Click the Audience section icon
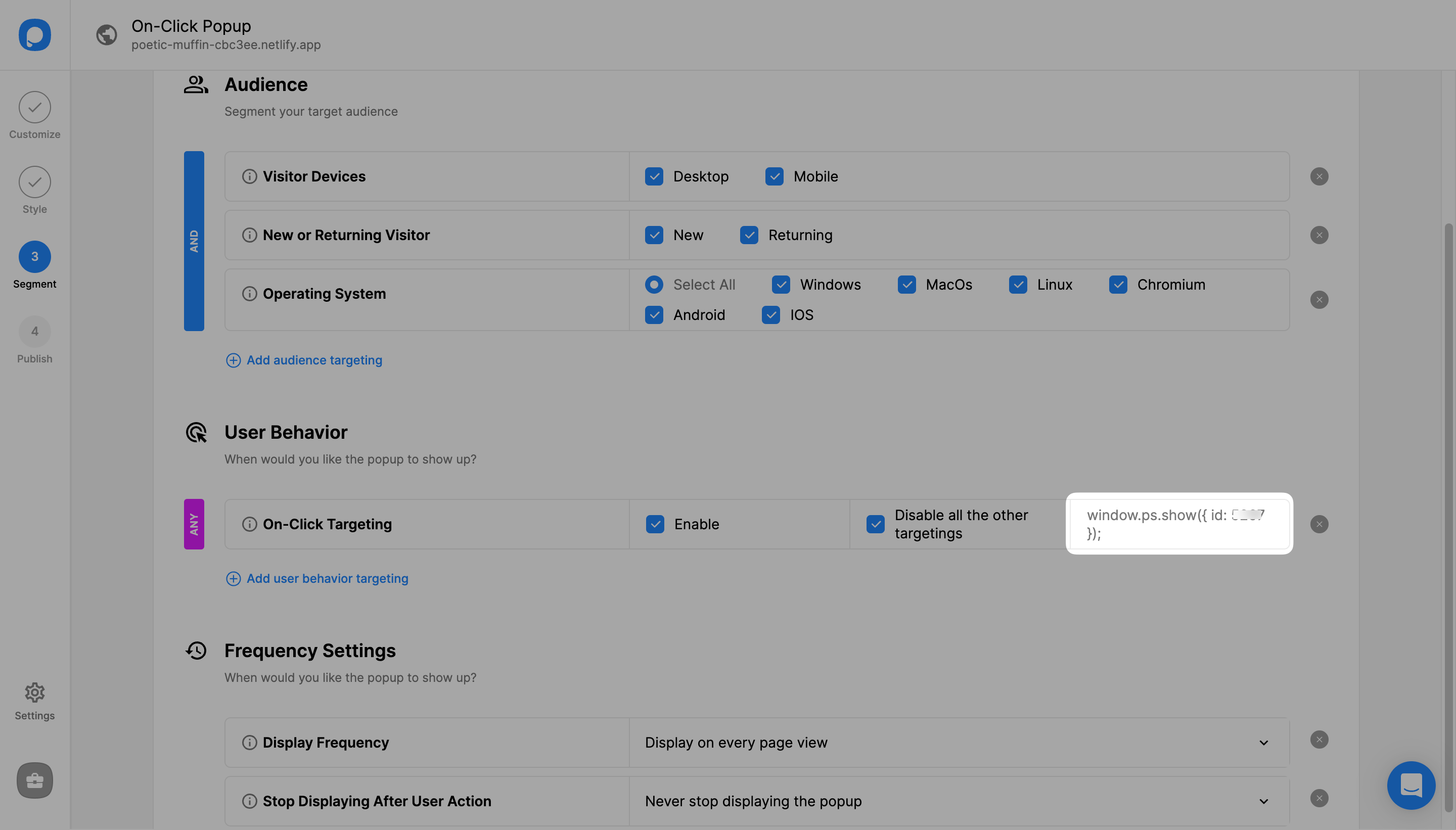 [x=196, y=84]
